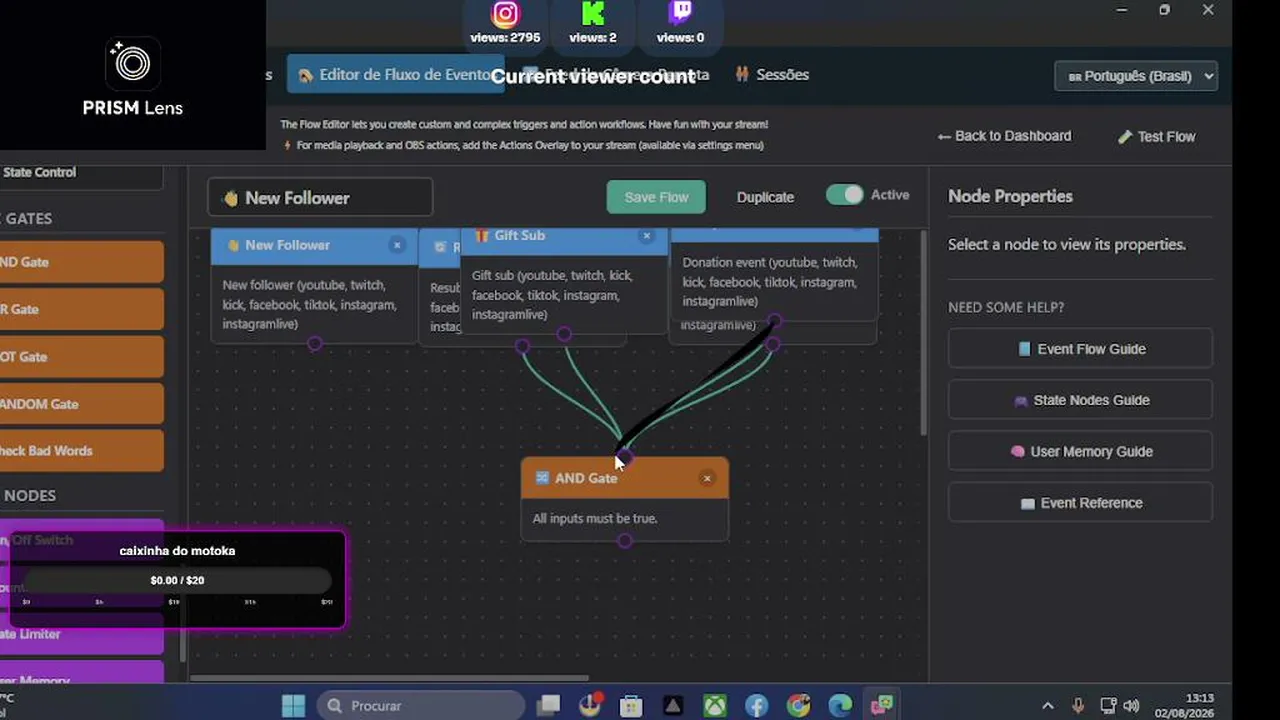Open the Windows Start menu
Screen dimensions: 1280x720
293,706
